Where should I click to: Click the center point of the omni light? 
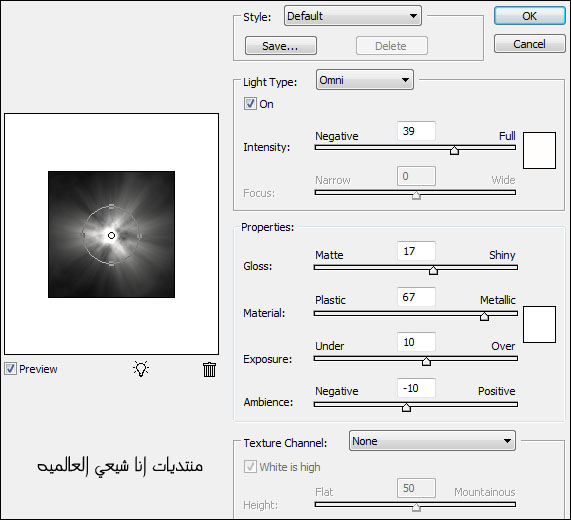[111, 236]
